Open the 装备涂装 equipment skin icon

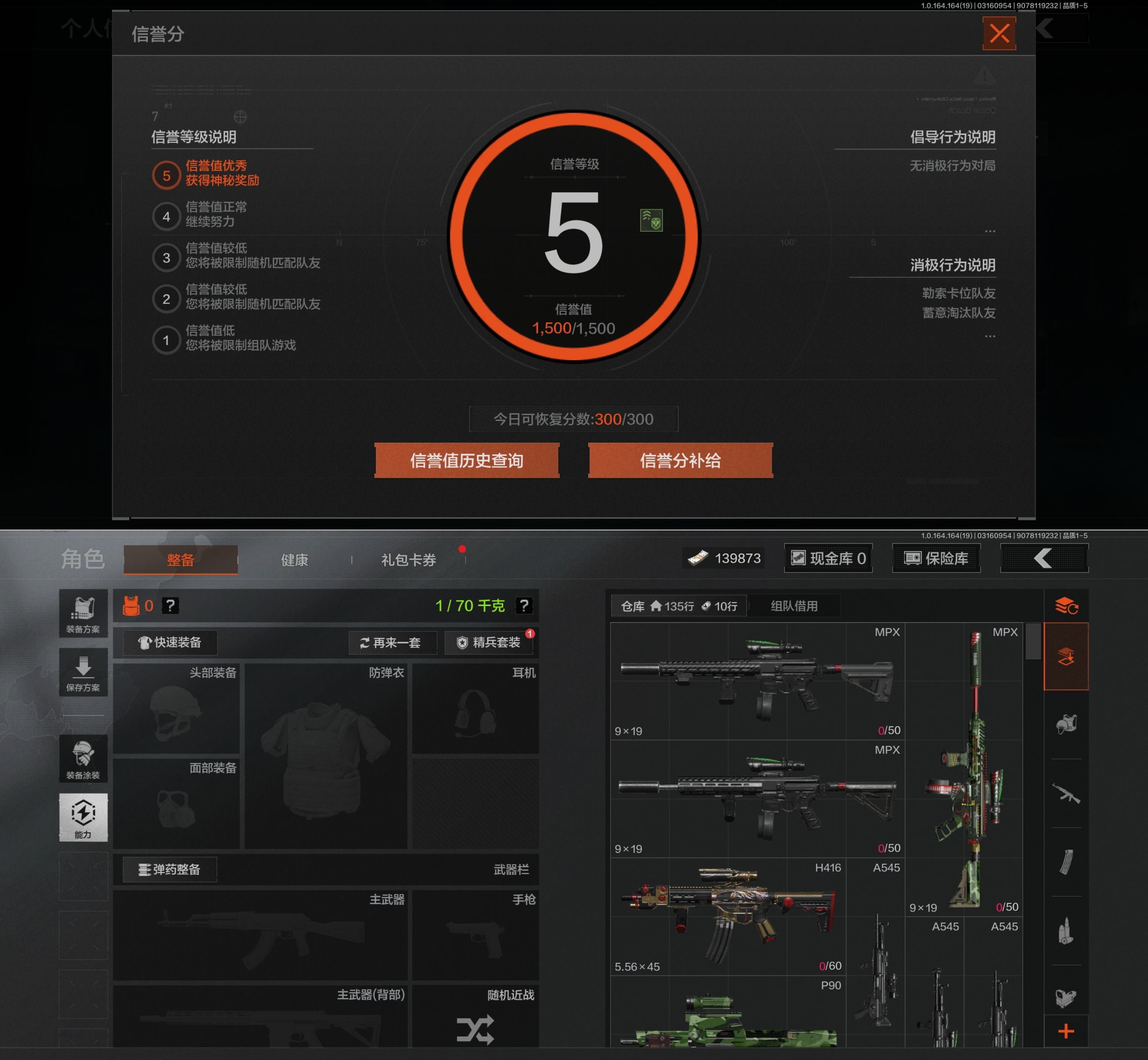[83, 759]
